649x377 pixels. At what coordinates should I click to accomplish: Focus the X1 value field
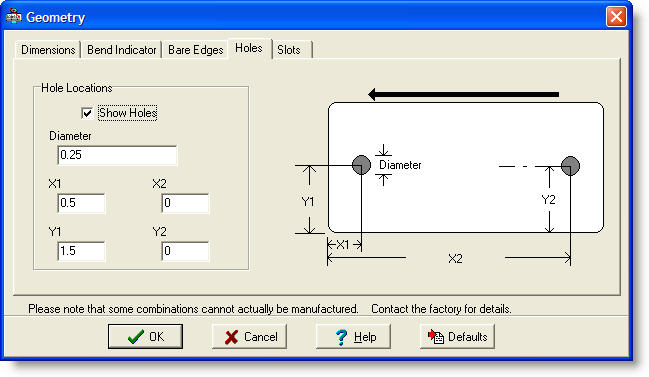pyautogui.click(x=81, y=203)
